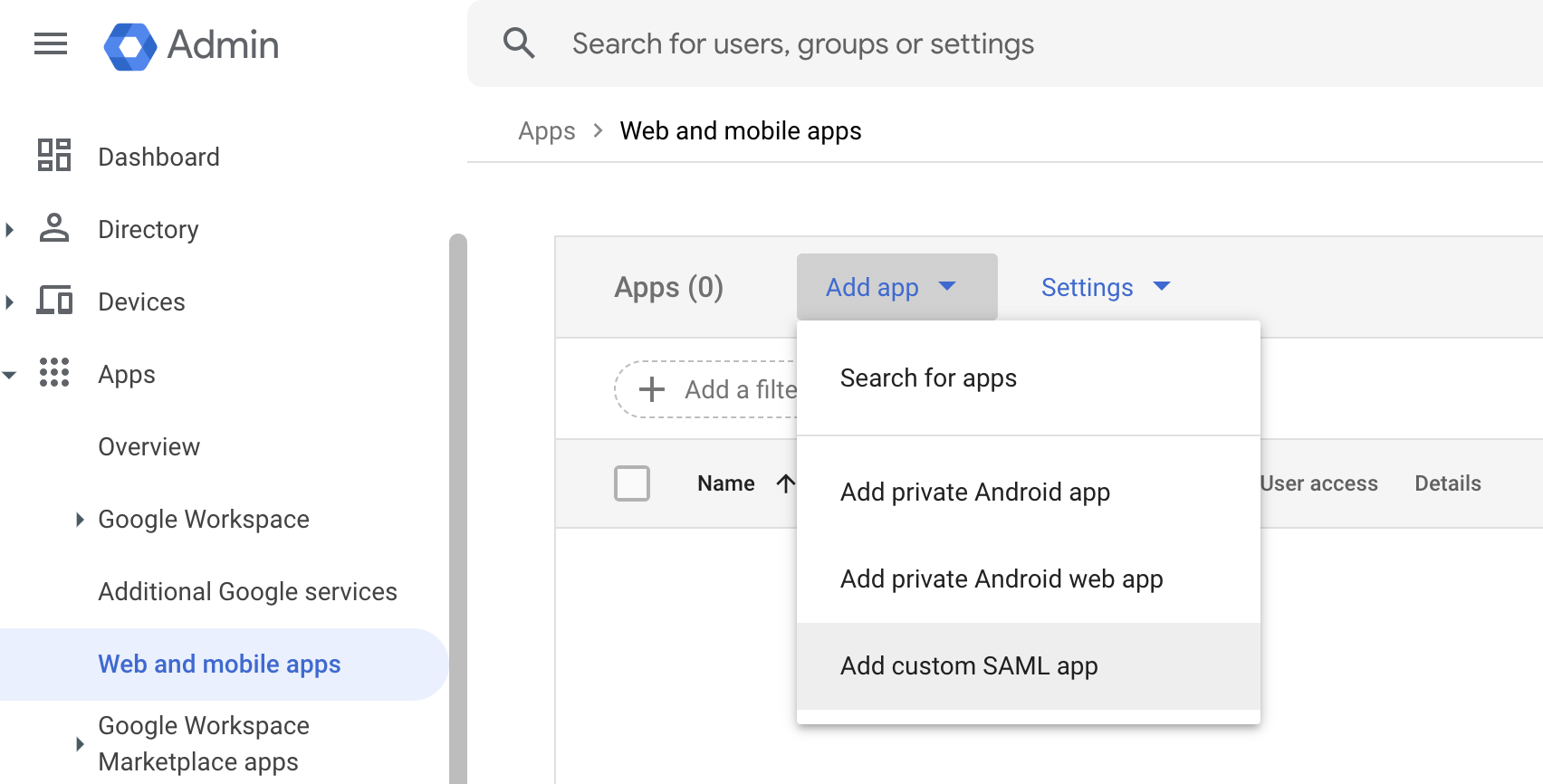Select Search for apps menu option
The height and width of the screenshot is (784, 1543).
pos(928,378)
